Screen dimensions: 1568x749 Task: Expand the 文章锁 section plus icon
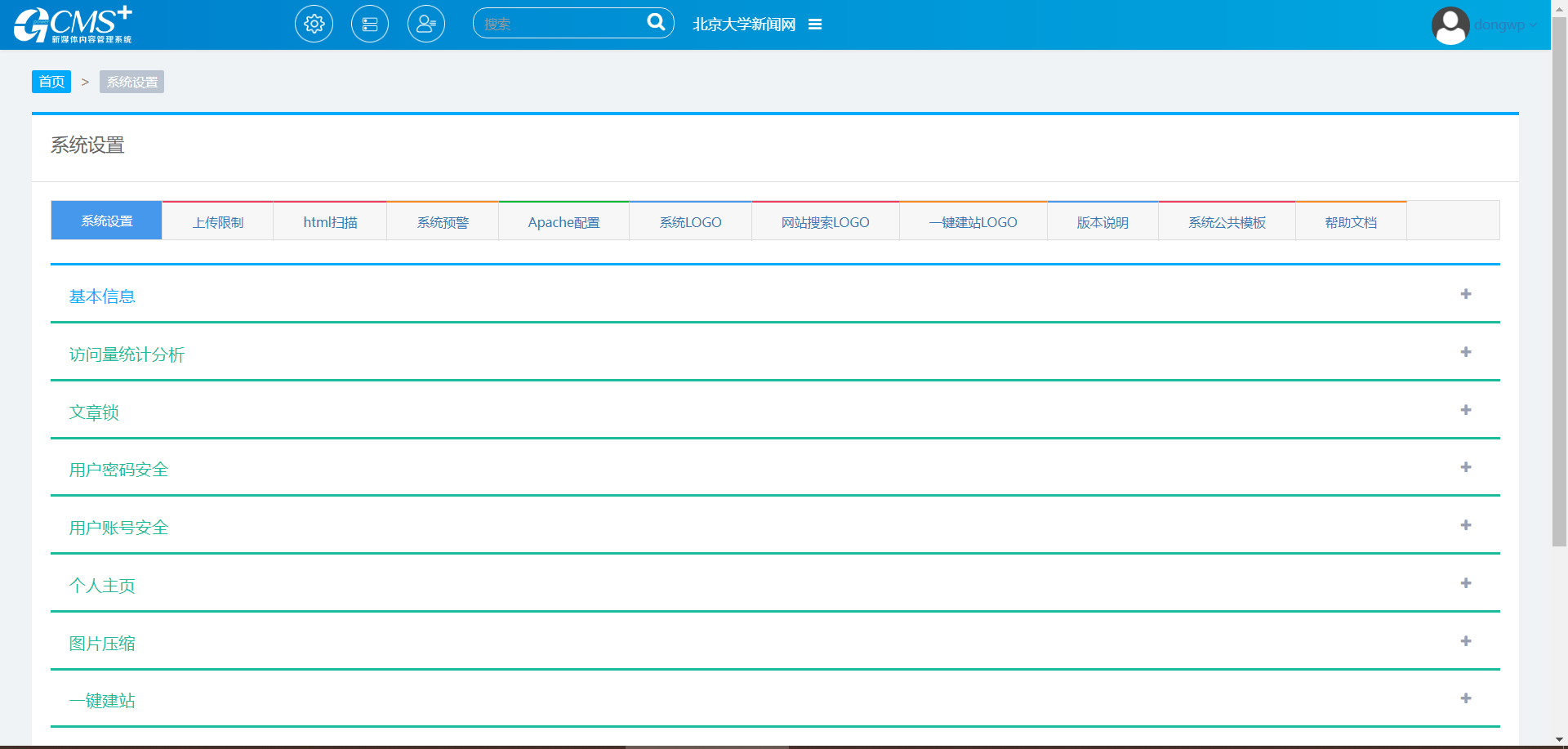pos(1466,410)
